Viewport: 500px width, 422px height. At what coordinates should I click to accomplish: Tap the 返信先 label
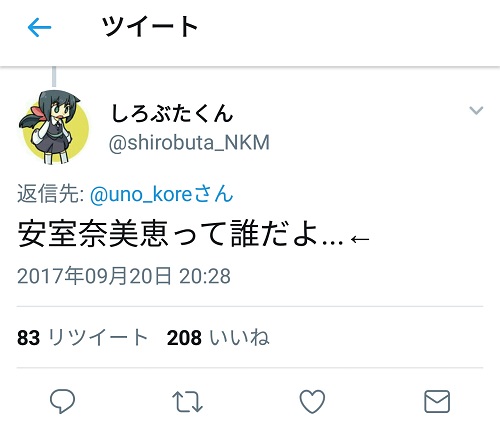[x=50, y=194]
